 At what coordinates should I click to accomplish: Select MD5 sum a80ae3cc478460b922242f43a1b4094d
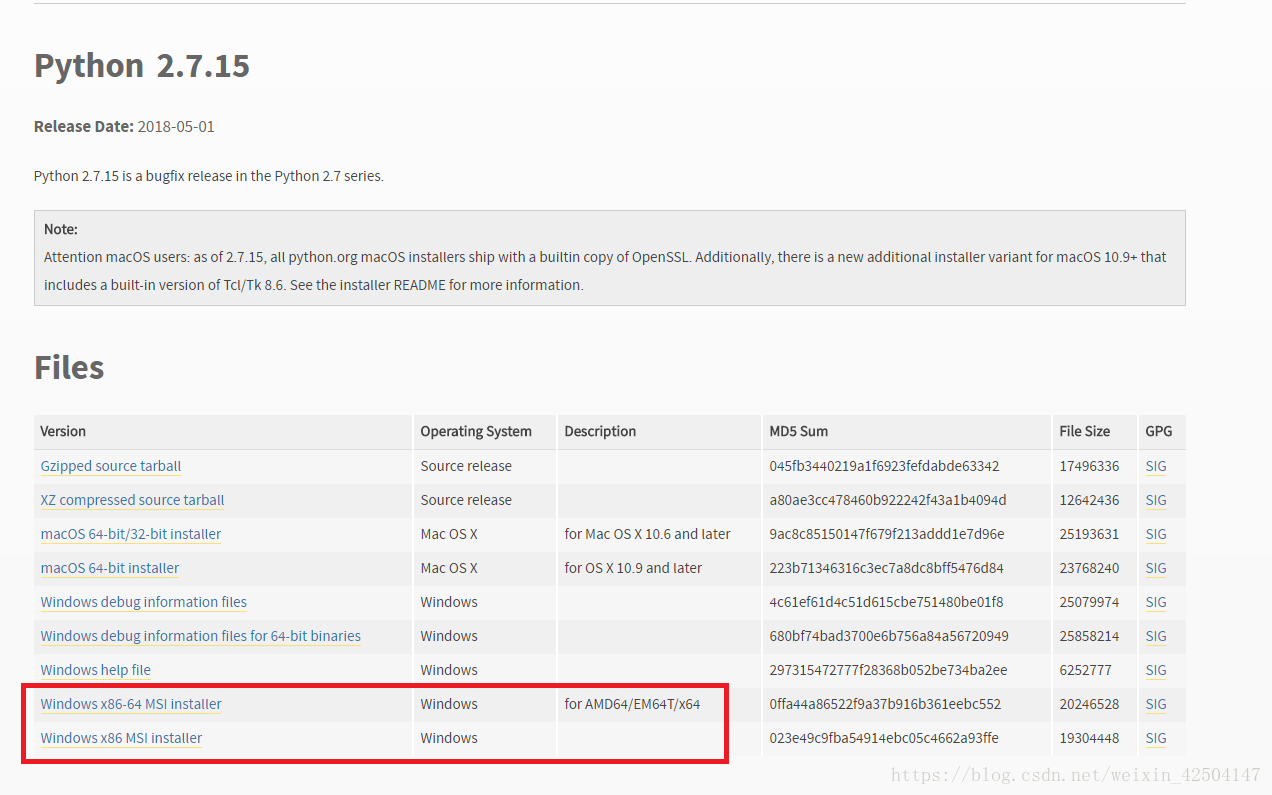point(888,500)
